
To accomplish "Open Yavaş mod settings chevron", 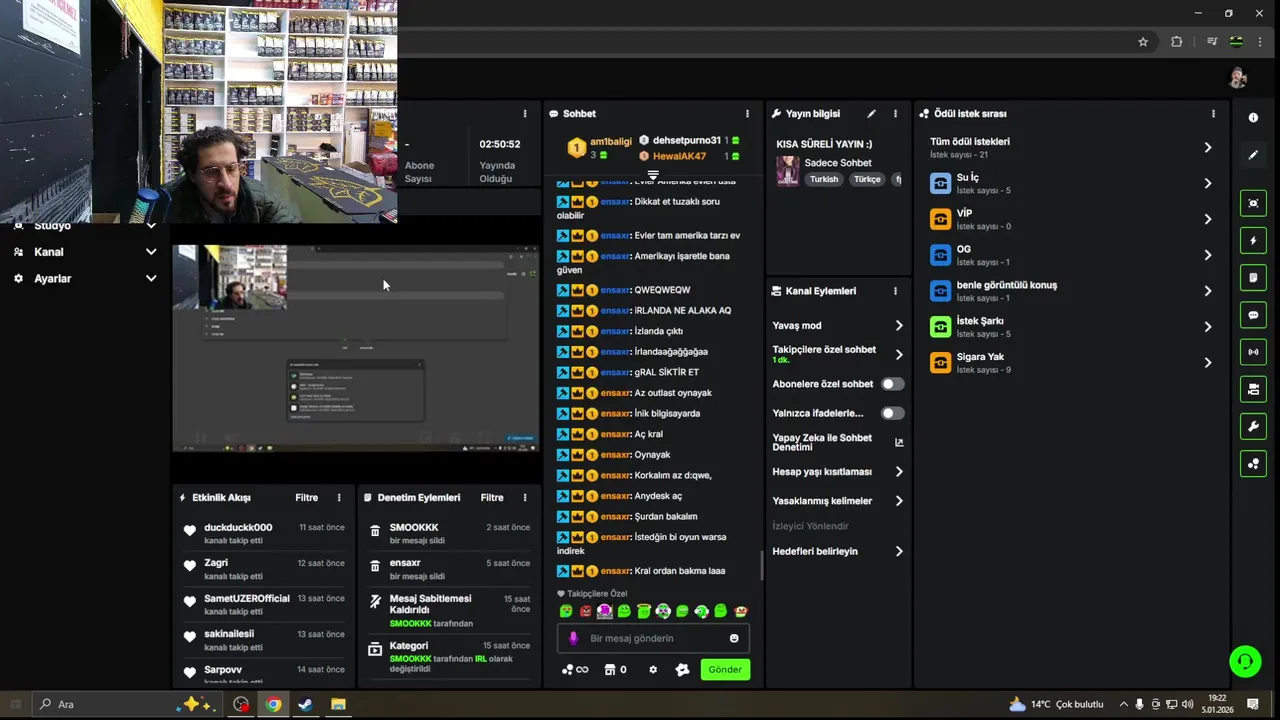I will coord(898,326).
